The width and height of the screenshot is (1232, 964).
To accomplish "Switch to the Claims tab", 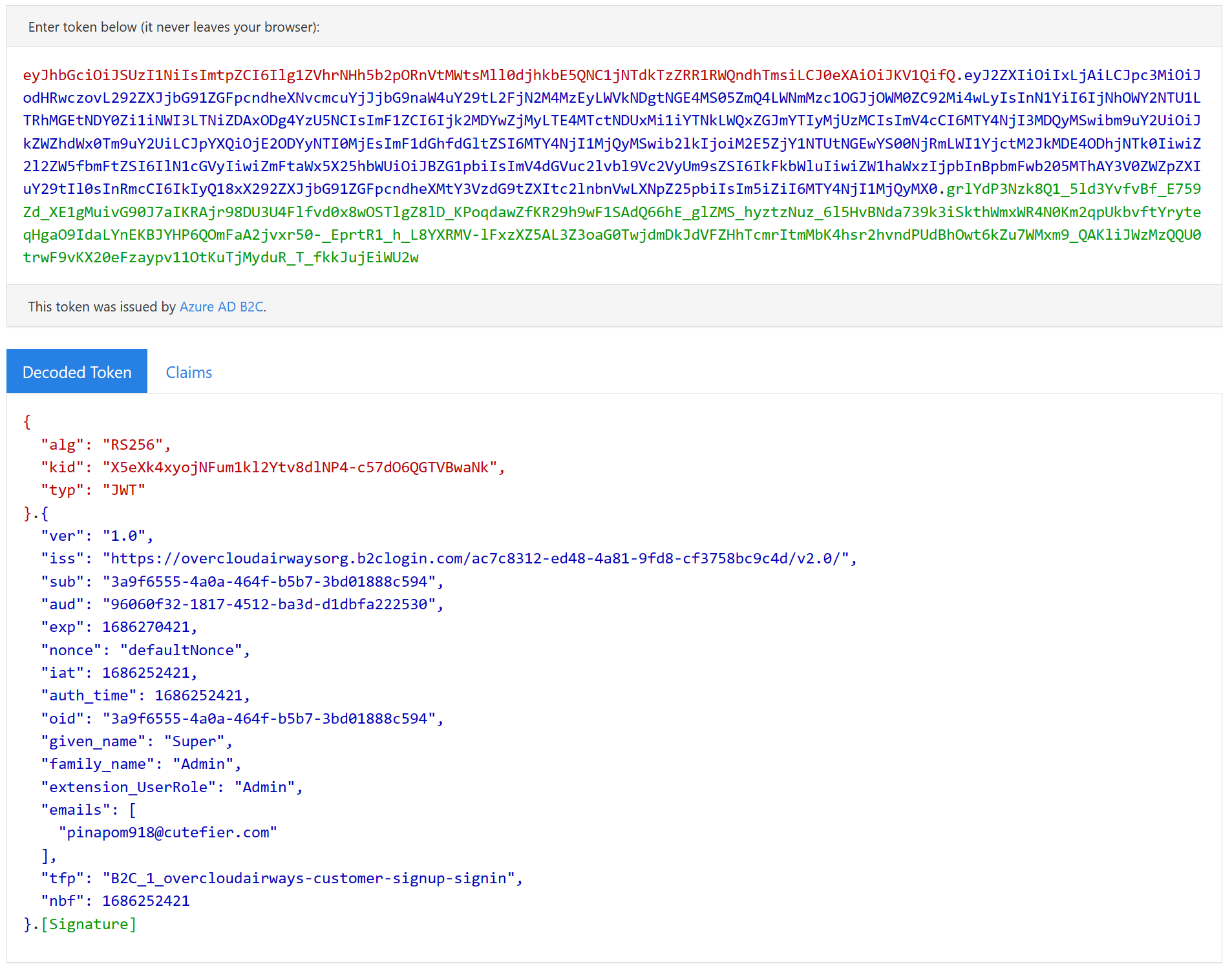I will (188, 372).
